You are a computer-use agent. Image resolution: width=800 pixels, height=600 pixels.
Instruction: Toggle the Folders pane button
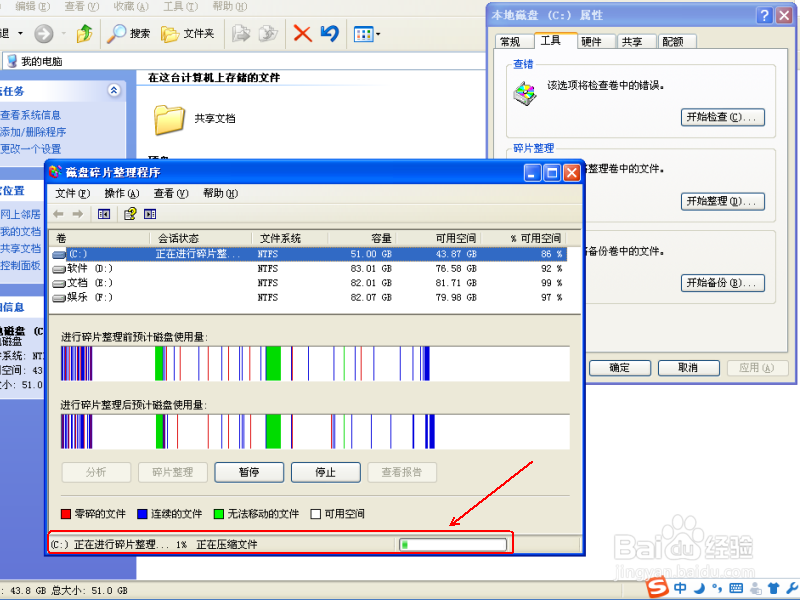tap(187, 34)
